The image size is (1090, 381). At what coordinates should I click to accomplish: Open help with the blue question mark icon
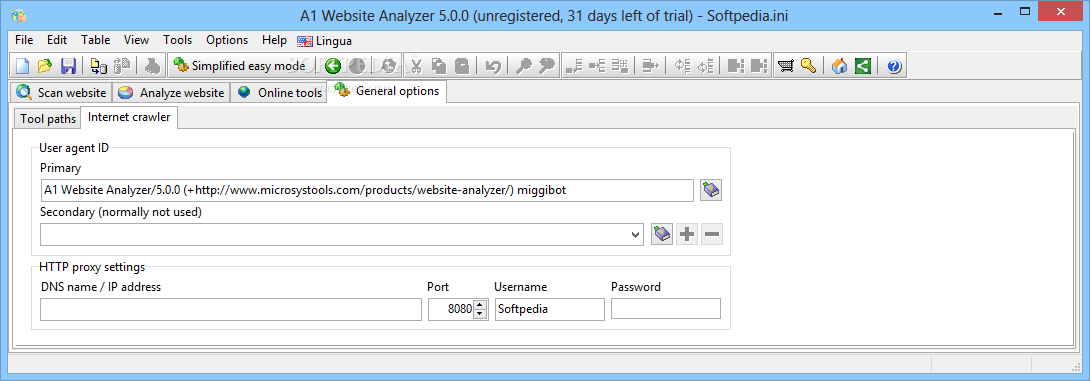coord(894,66)
